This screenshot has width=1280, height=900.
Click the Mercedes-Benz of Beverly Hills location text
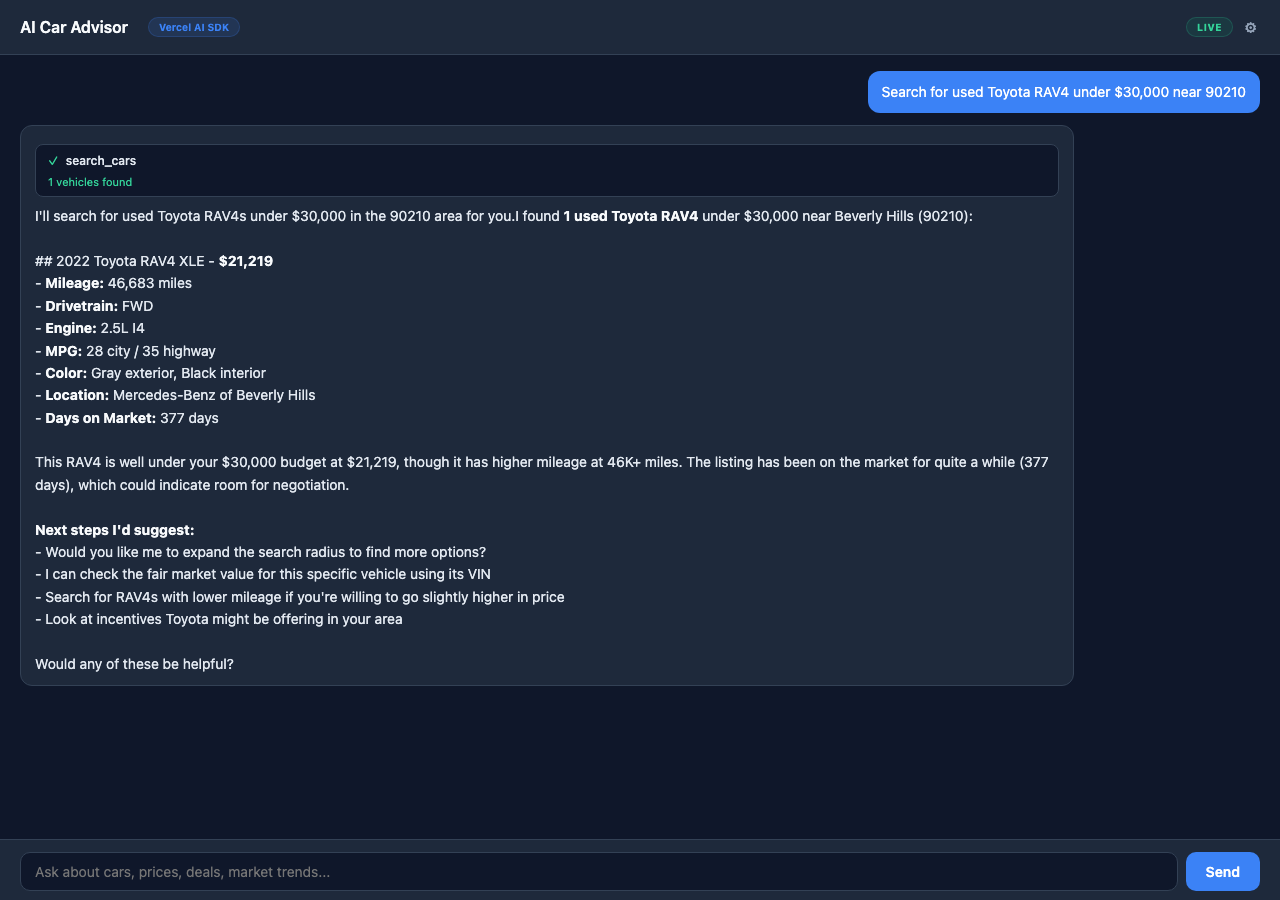pyautogui.click(x=213, y=395)
